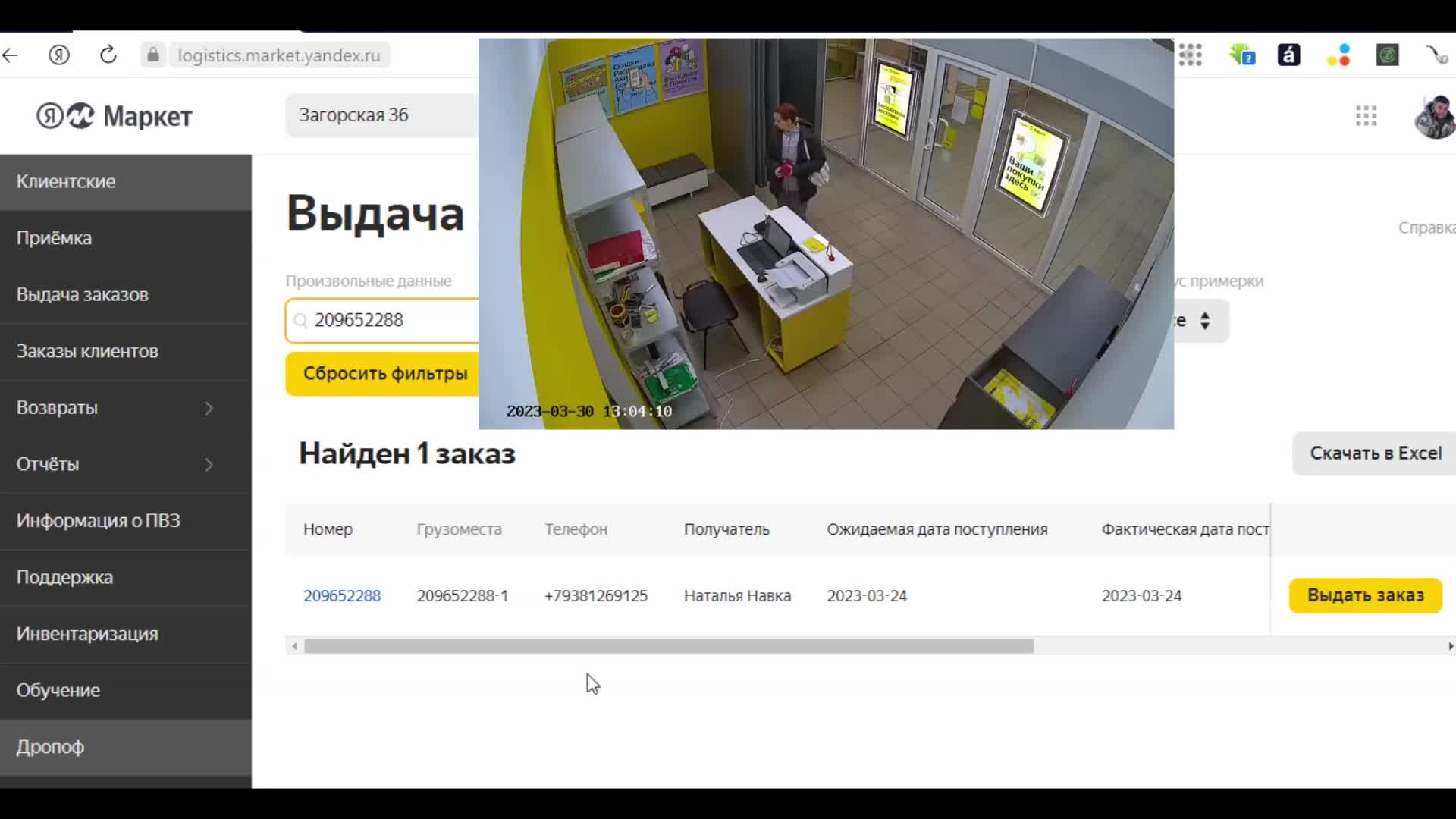Click the padlock site security icon
The width and height of the screenshot is (1456, 819).
(x=153, y=55)
